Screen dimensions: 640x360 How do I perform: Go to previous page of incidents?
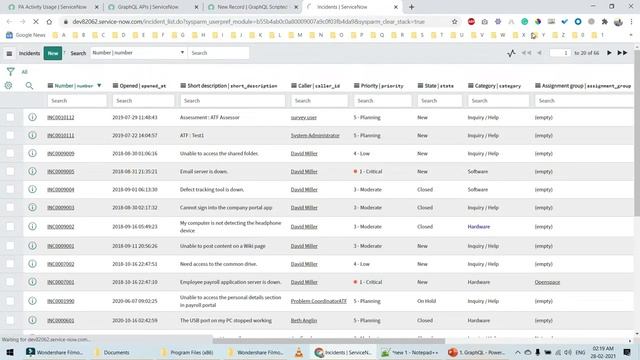pyautogui.click(x=540, y=53)
